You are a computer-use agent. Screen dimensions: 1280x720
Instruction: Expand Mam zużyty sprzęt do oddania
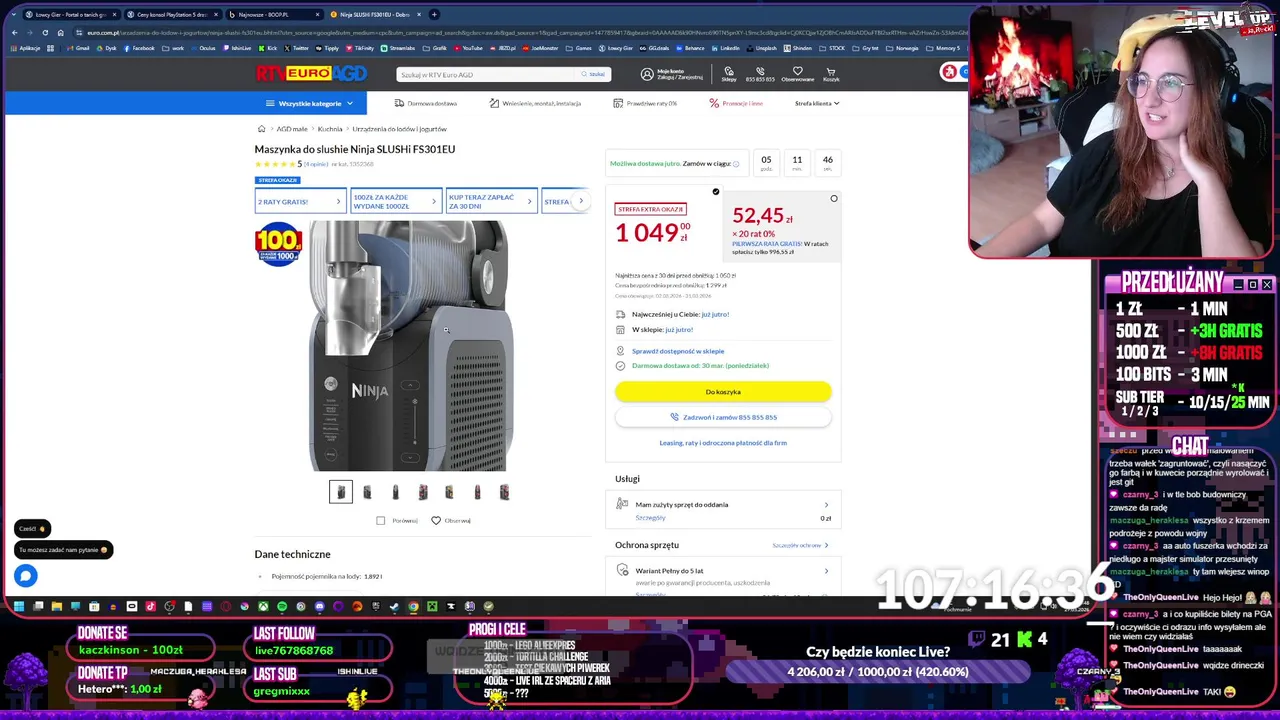coord(723,510)
